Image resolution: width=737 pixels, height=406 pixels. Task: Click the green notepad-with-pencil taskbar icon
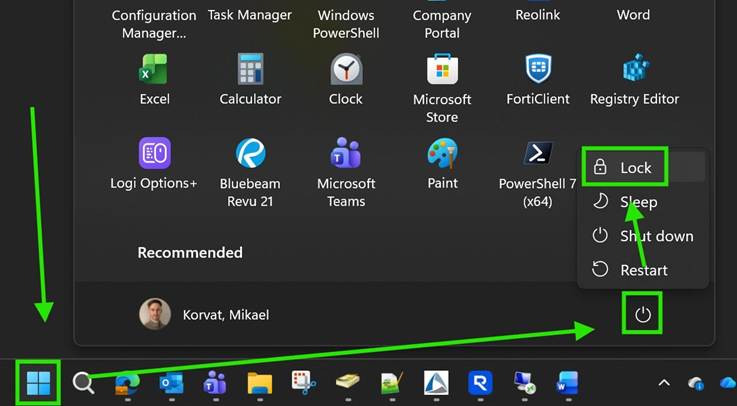392,383
